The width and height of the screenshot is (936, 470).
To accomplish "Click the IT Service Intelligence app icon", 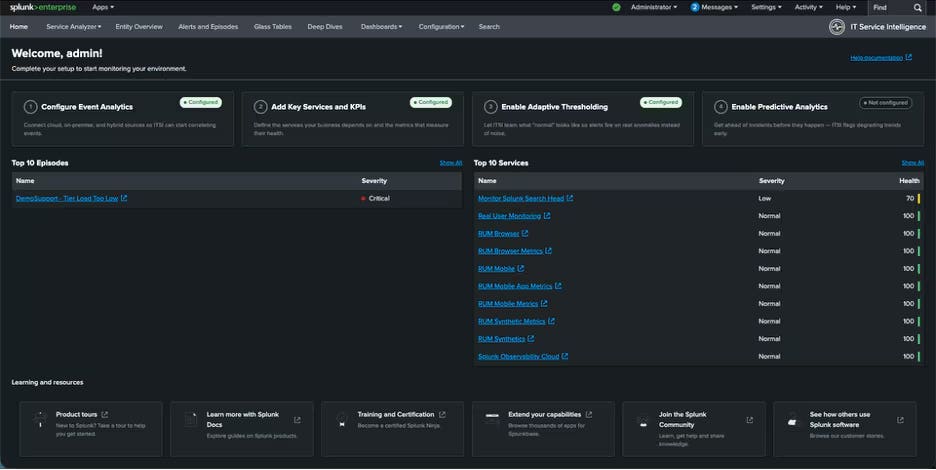I will pyautogui.click(x=837, y=27).
